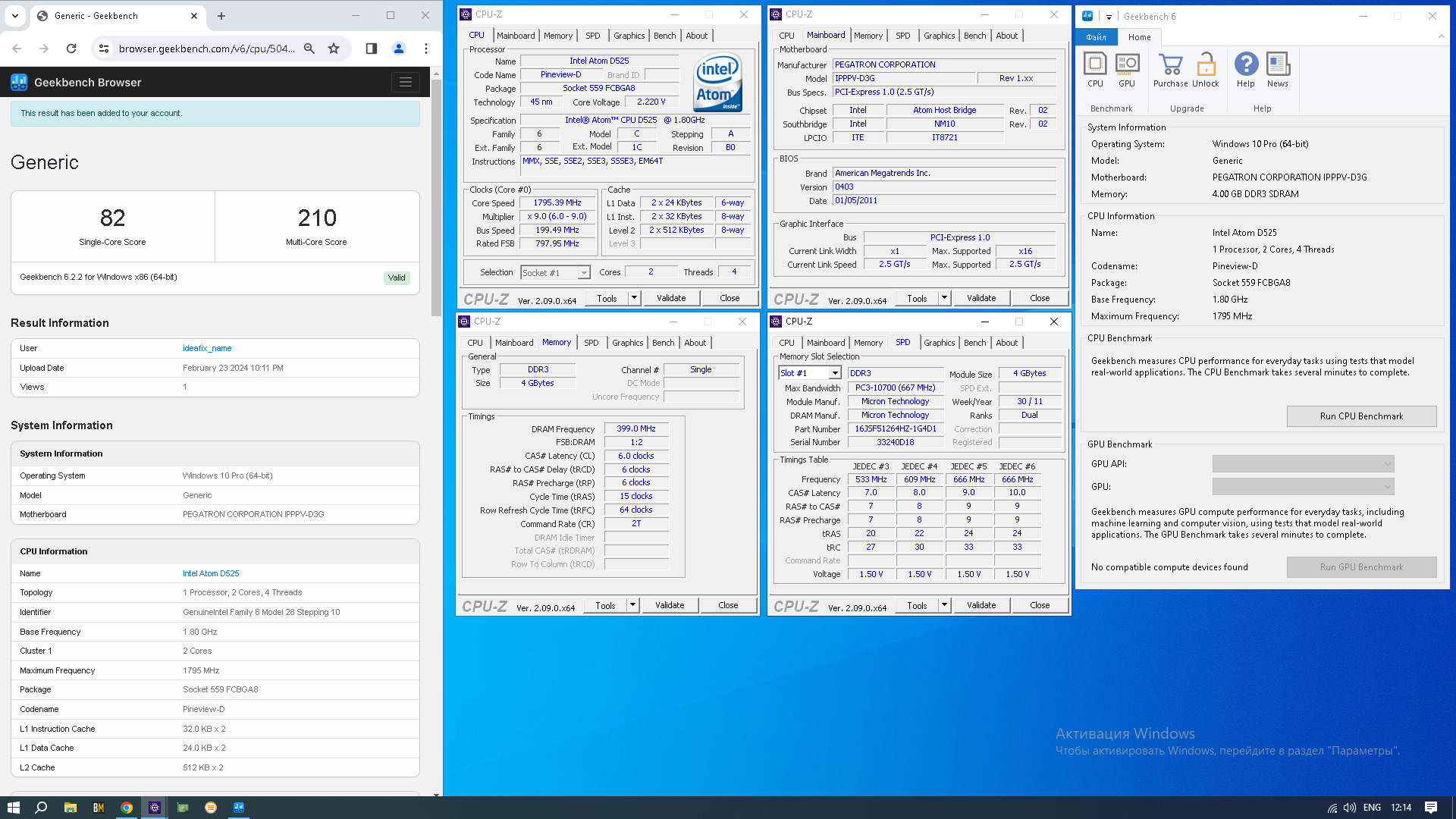
Task: Open the Chrome profile avatar
Action: pyautogui.click(x=399, y=49)
